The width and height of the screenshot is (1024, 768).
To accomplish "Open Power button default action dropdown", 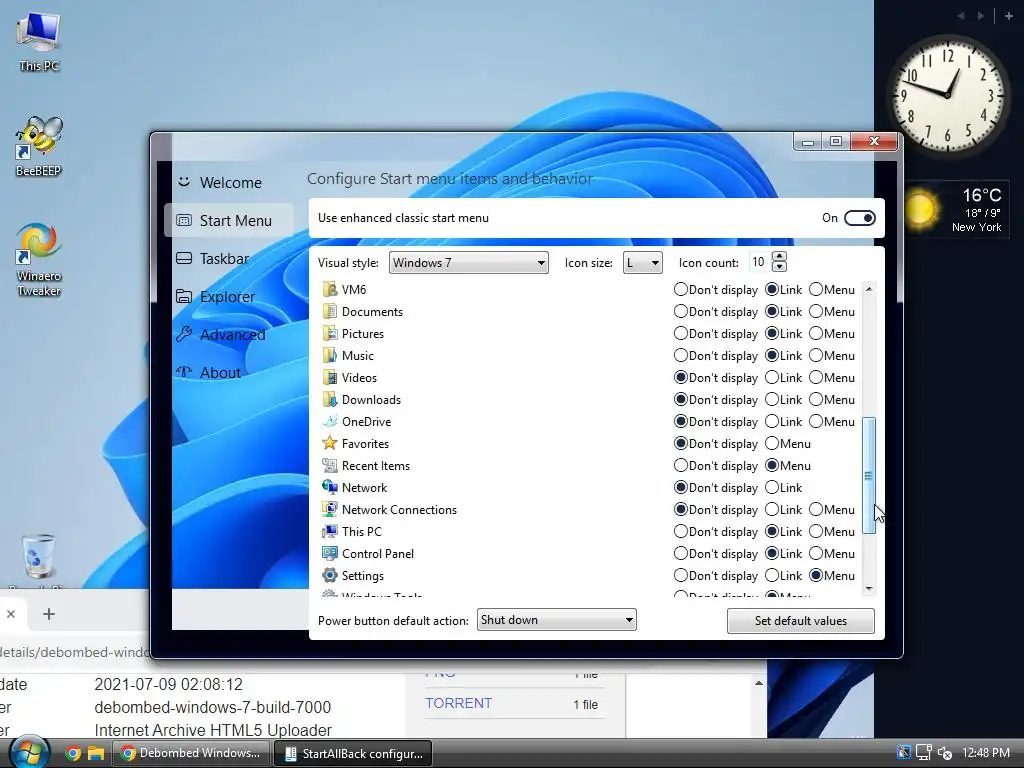I will [x=556, y=620].
